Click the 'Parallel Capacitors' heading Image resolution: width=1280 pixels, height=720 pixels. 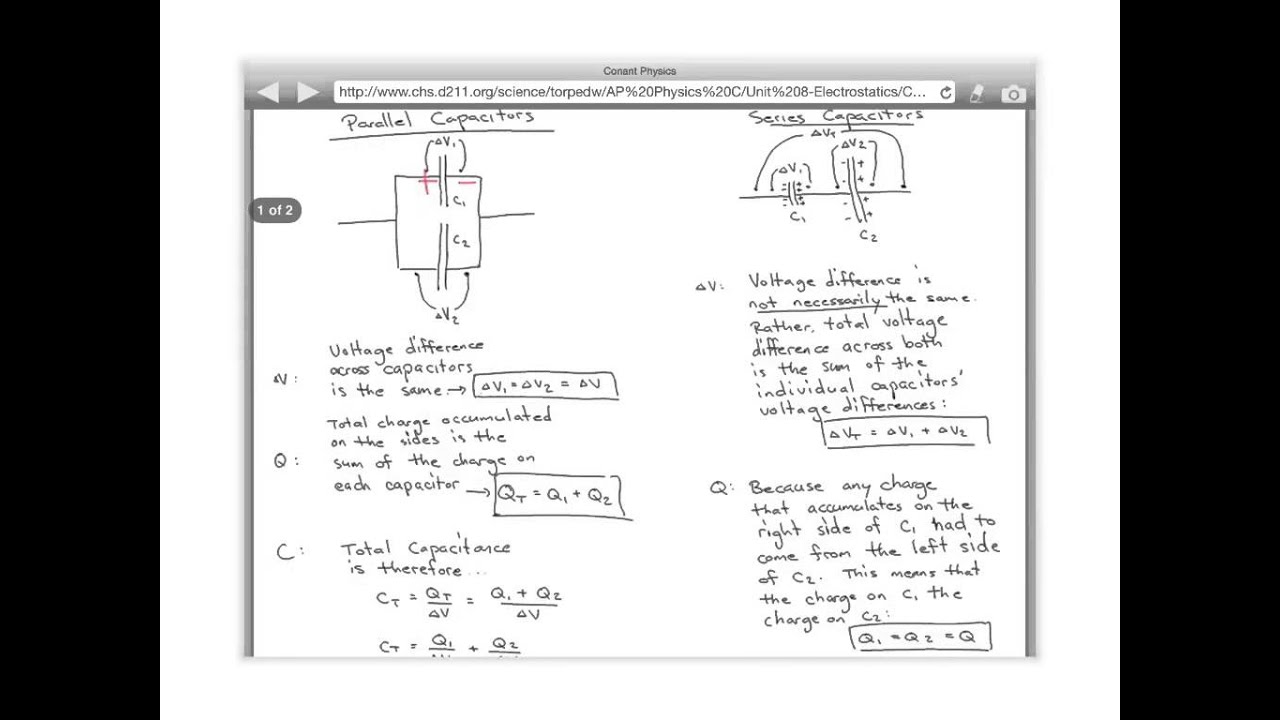[438, 121]
